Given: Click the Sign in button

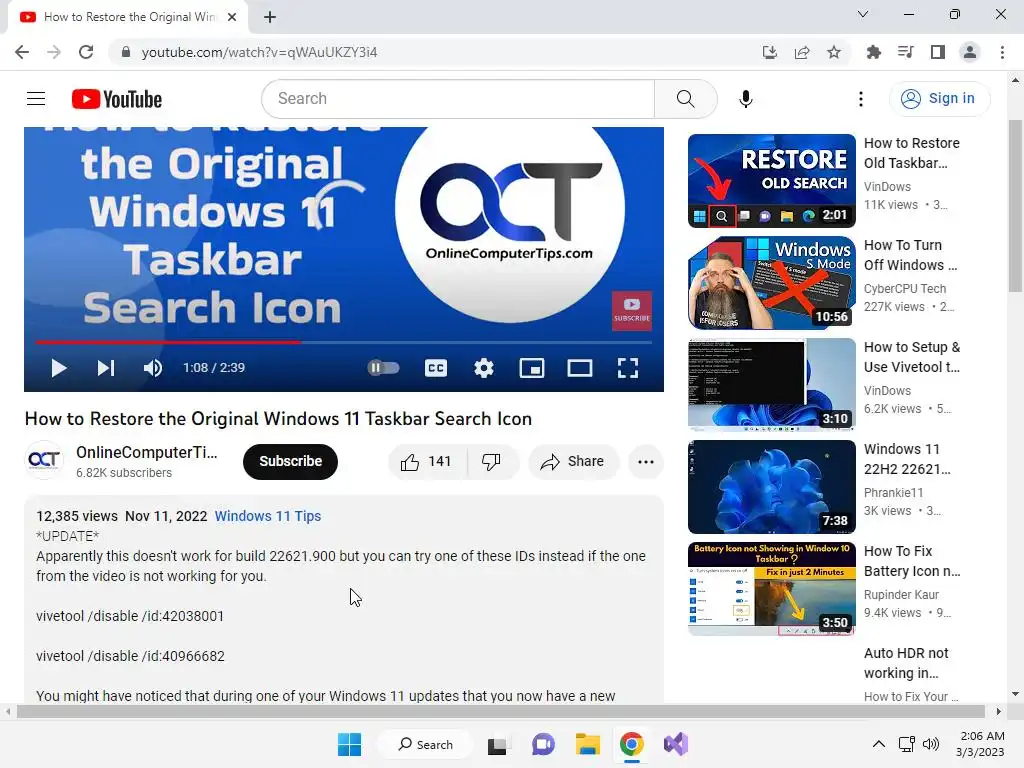Looking at the screenshot, I should pos(939,99).
